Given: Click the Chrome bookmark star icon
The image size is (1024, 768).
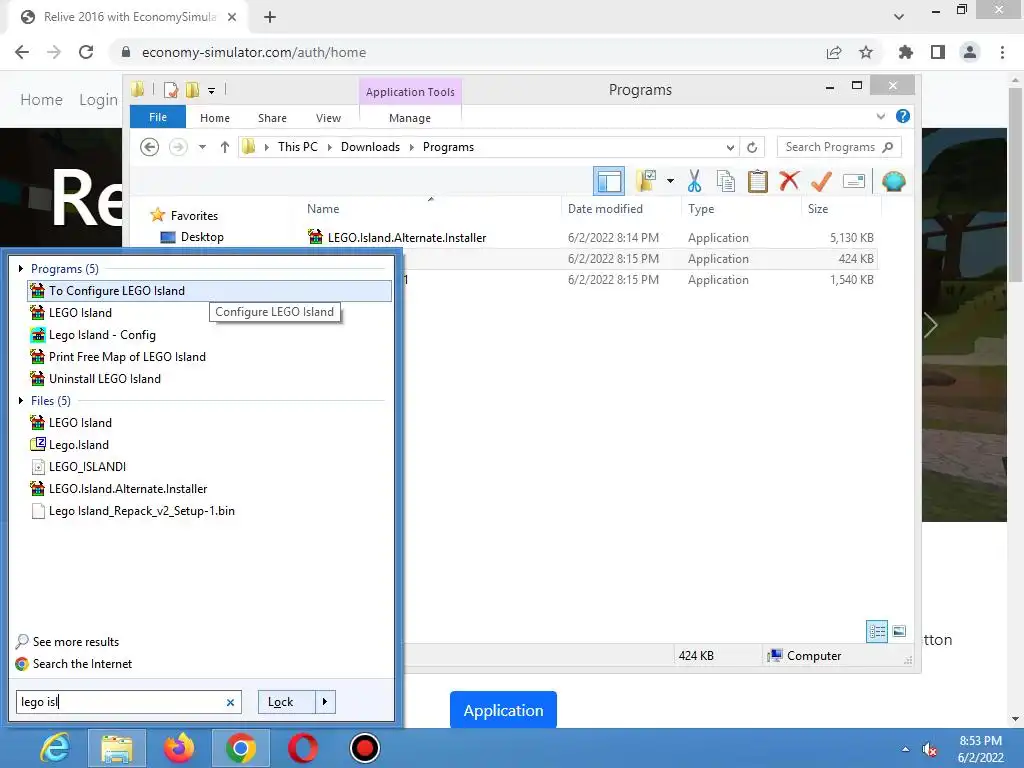Looking at the screenshot, I should 866,52.
